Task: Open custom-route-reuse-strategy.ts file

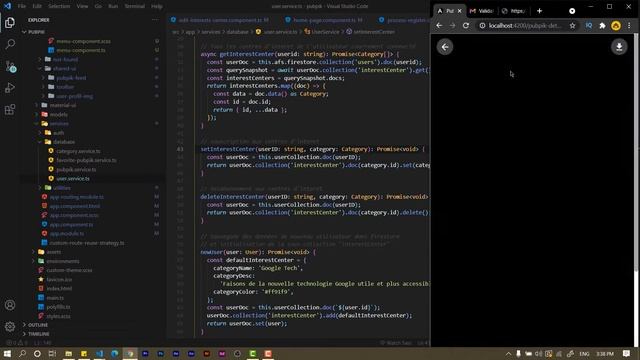Action: coord(87,242)
